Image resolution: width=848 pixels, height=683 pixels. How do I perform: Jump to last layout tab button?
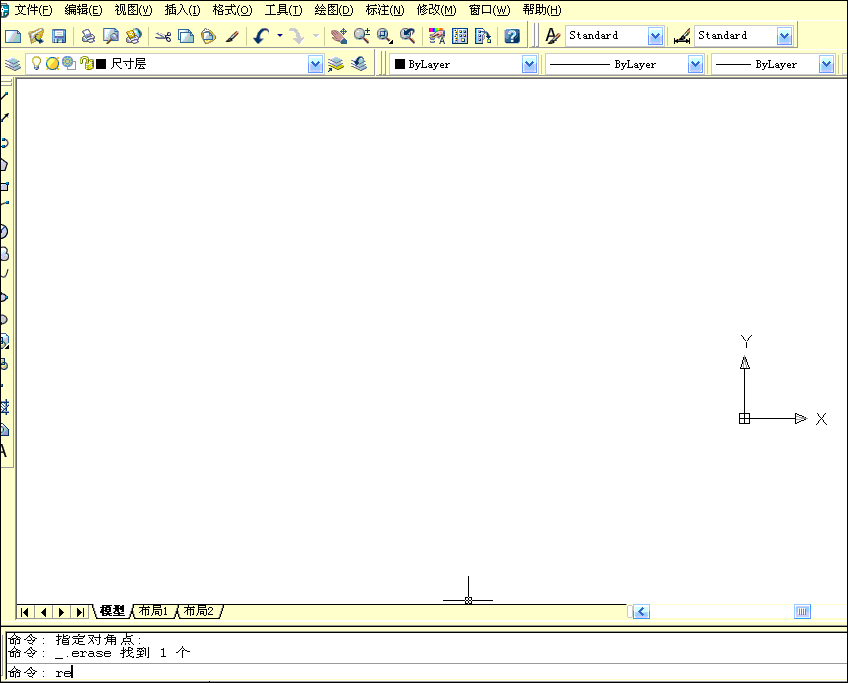point(80,612)
